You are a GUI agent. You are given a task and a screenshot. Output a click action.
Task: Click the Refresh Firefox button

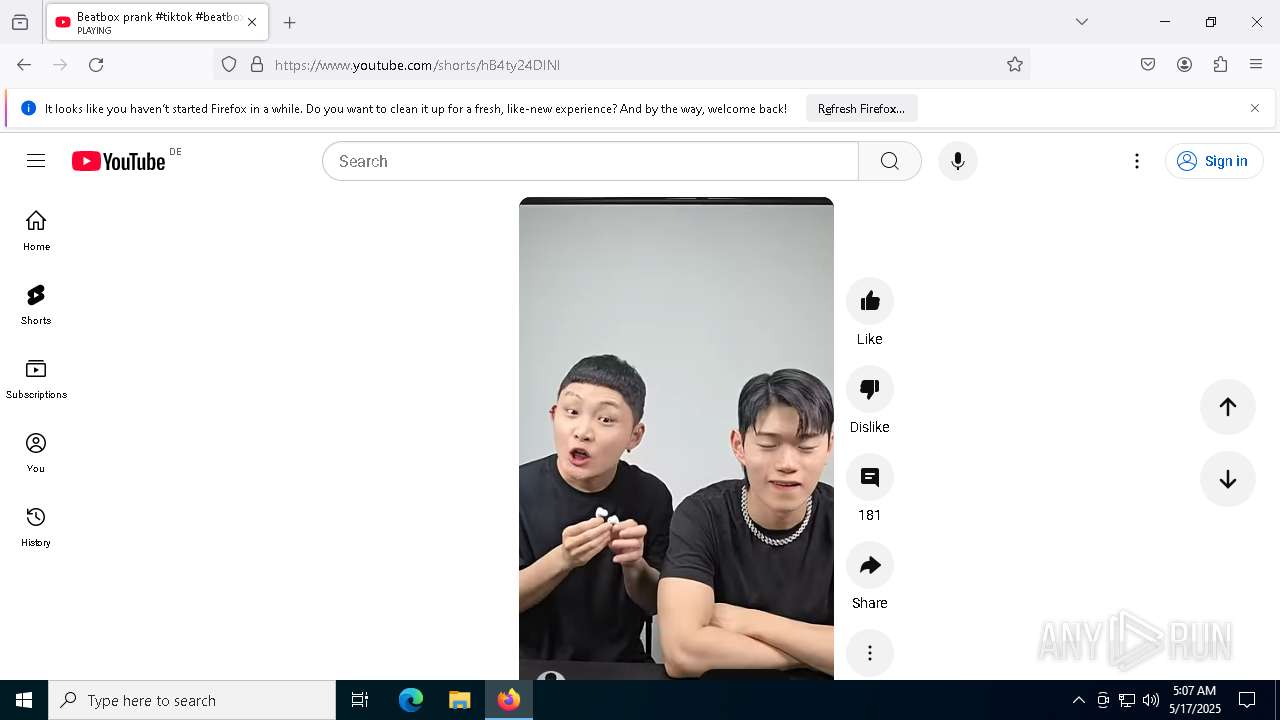pyautogui.click(x=861, y=108)
